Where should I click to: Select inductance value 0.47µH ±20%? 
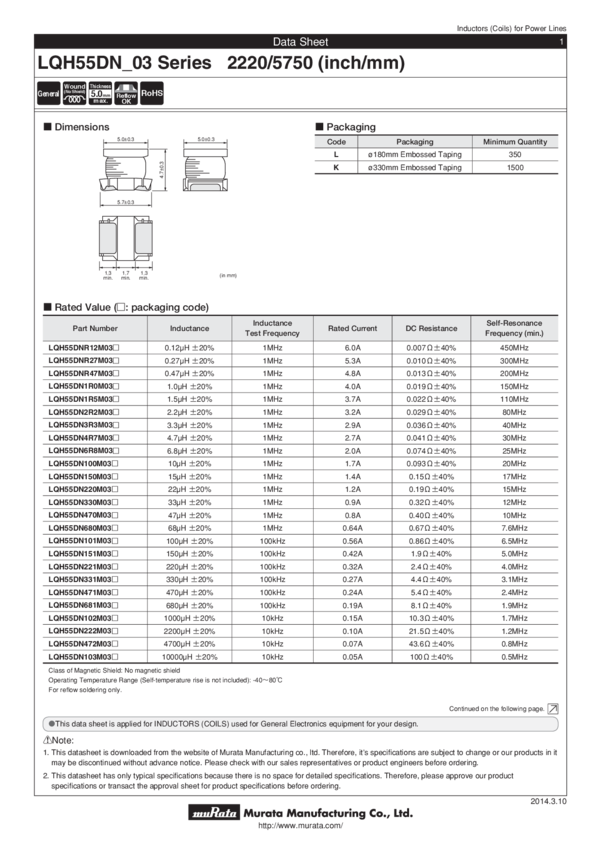pos(189,374)
